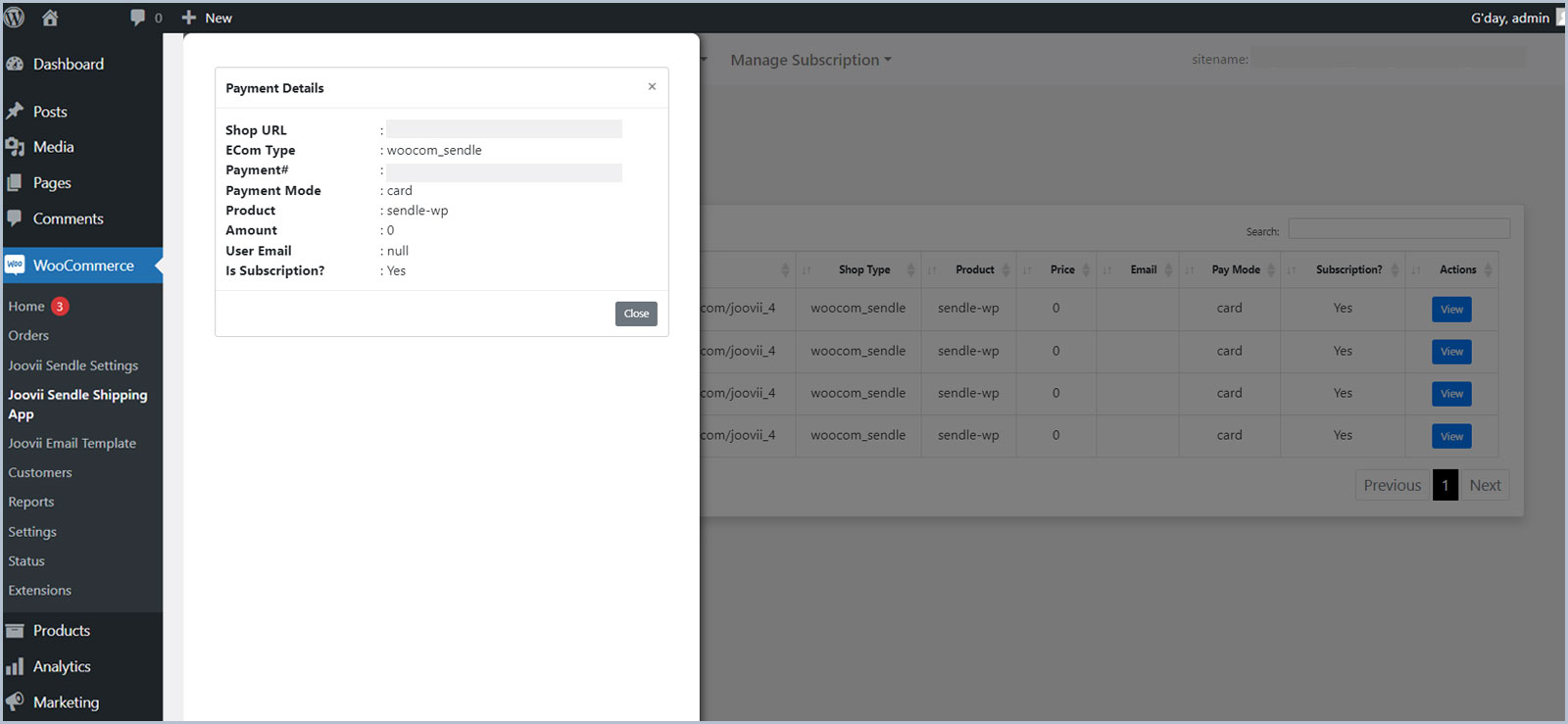1568x724 pixels.
Task: Click the plus New icon in admin bar
Action: coord(189,18)
